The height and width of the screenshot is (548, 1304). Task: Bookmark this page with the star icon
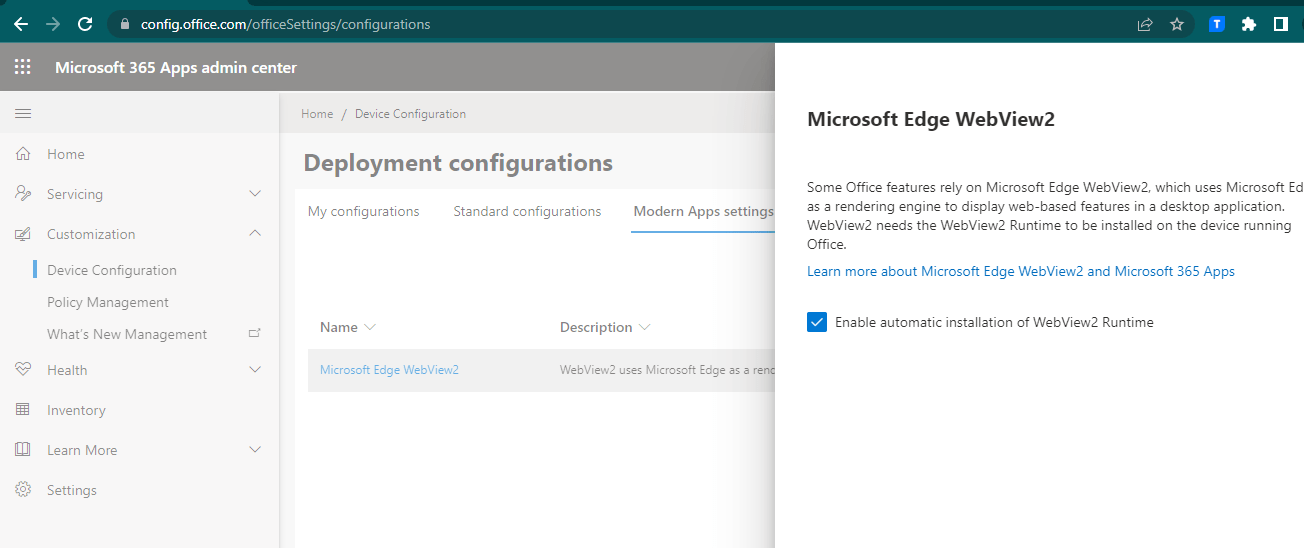(x=1177, y=24)
